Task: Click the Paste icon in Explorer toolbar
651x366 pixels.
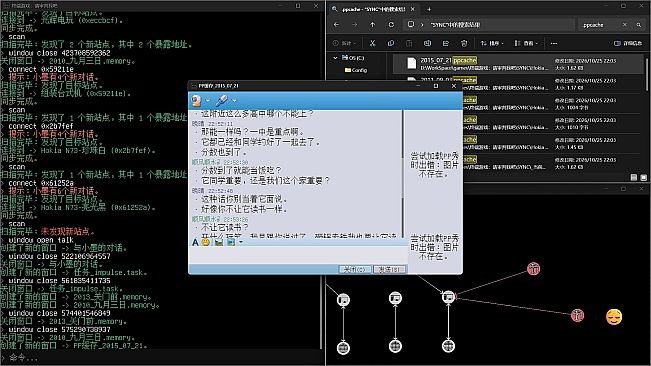Action: pyautogui.click(x=409, y=43)
